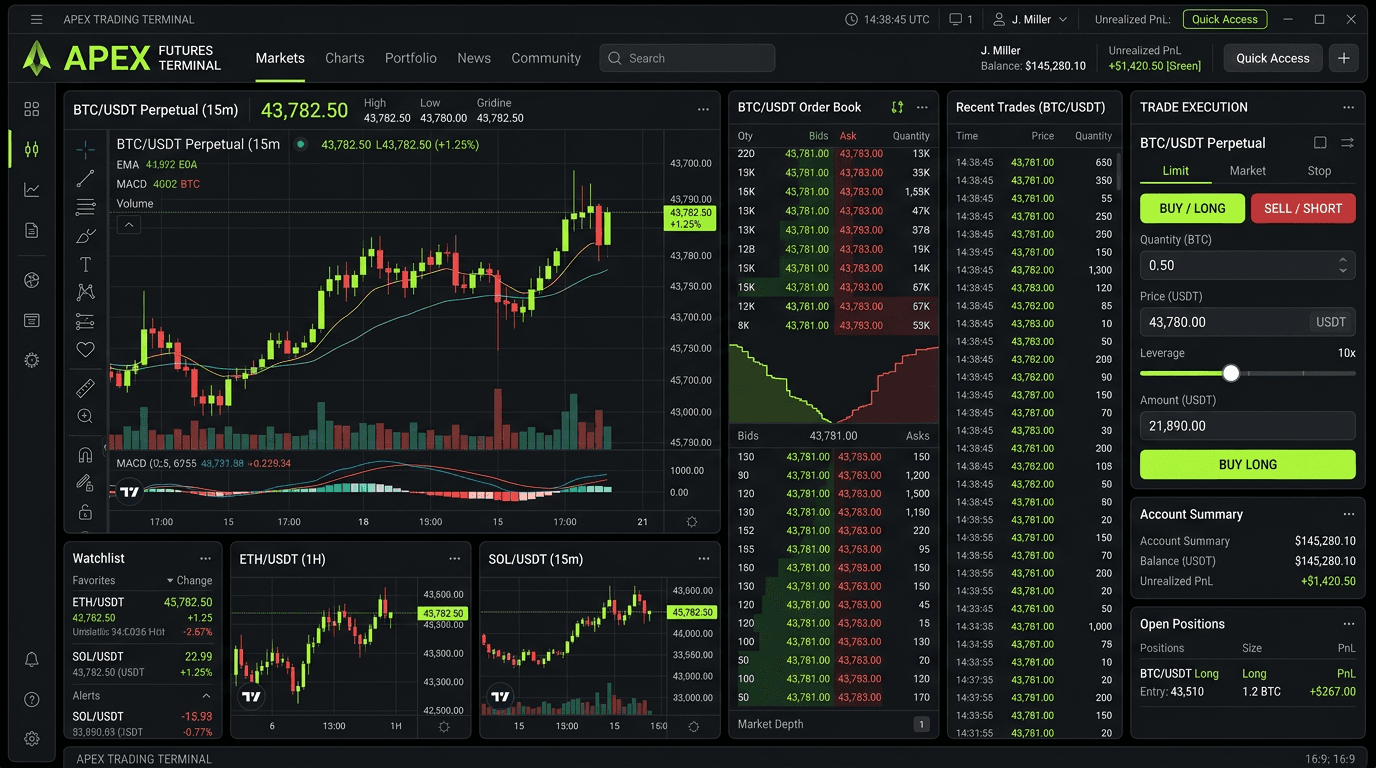Click the zoom-in magnifier tool
1376x768 pixels.
pos(86,416)
